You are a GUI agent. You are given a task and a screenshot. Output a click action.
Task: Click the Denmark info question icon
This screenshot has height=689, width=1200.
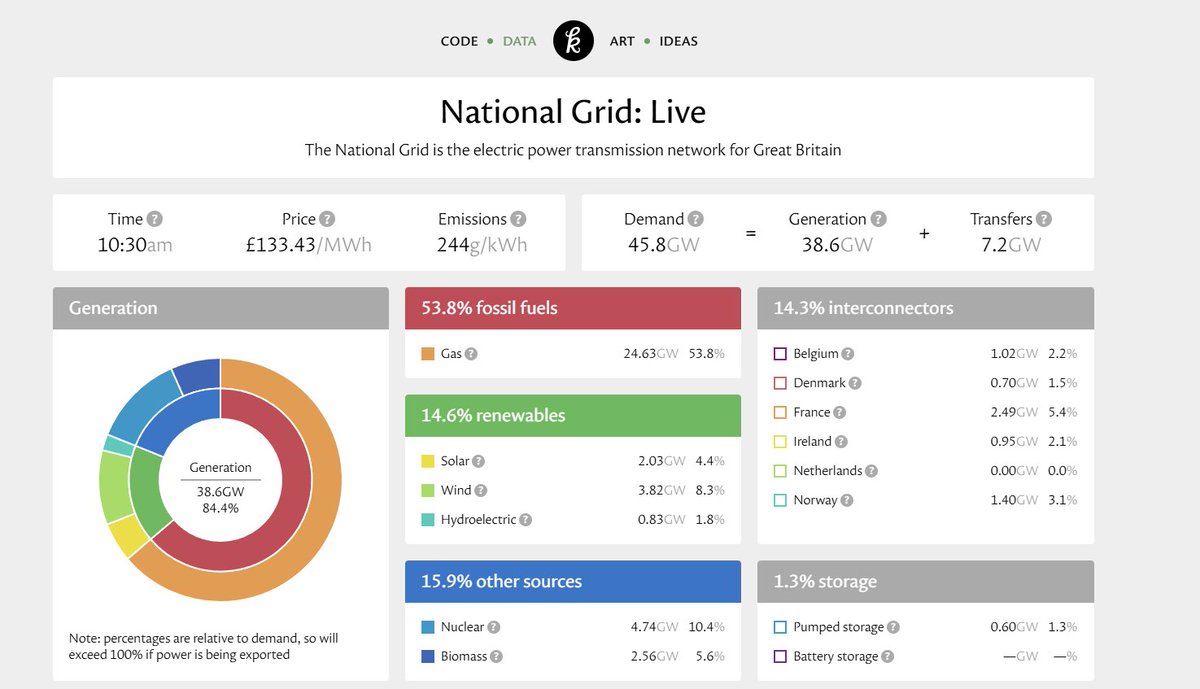coord(854,383)
